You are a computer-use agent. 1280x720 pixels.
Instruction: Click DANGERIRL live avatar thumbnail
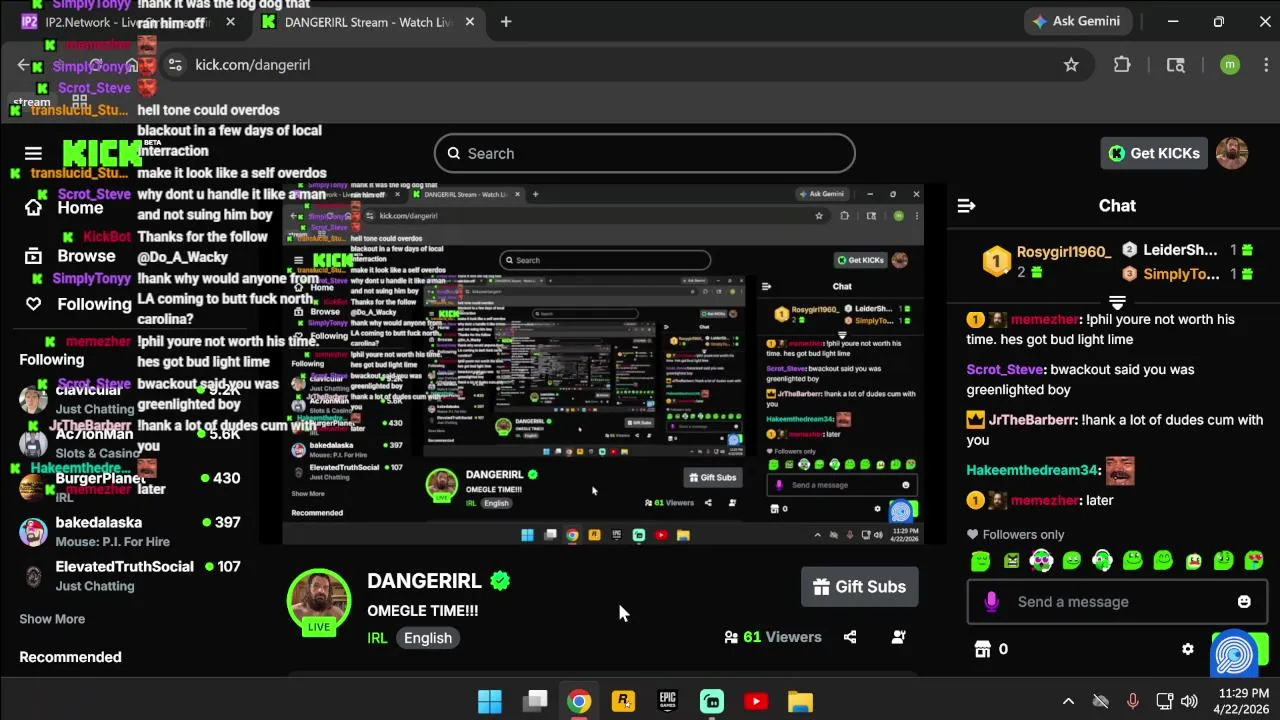click(319, 603)
